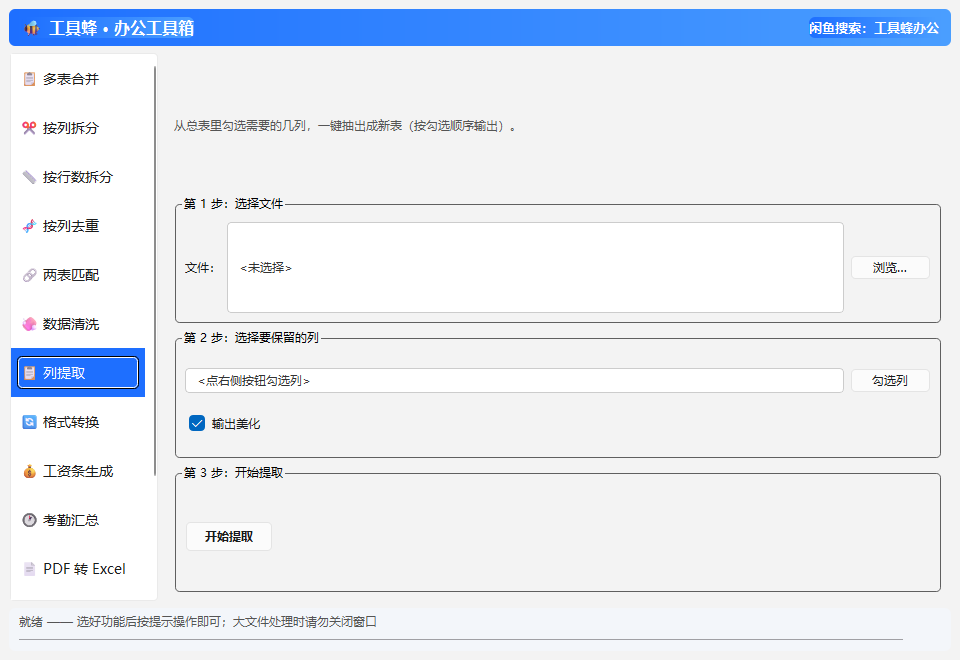The image size is (960, 660).
Task: Click the 工具蜂 • 办公工具箱 title
Action: [x=121, y=28]
